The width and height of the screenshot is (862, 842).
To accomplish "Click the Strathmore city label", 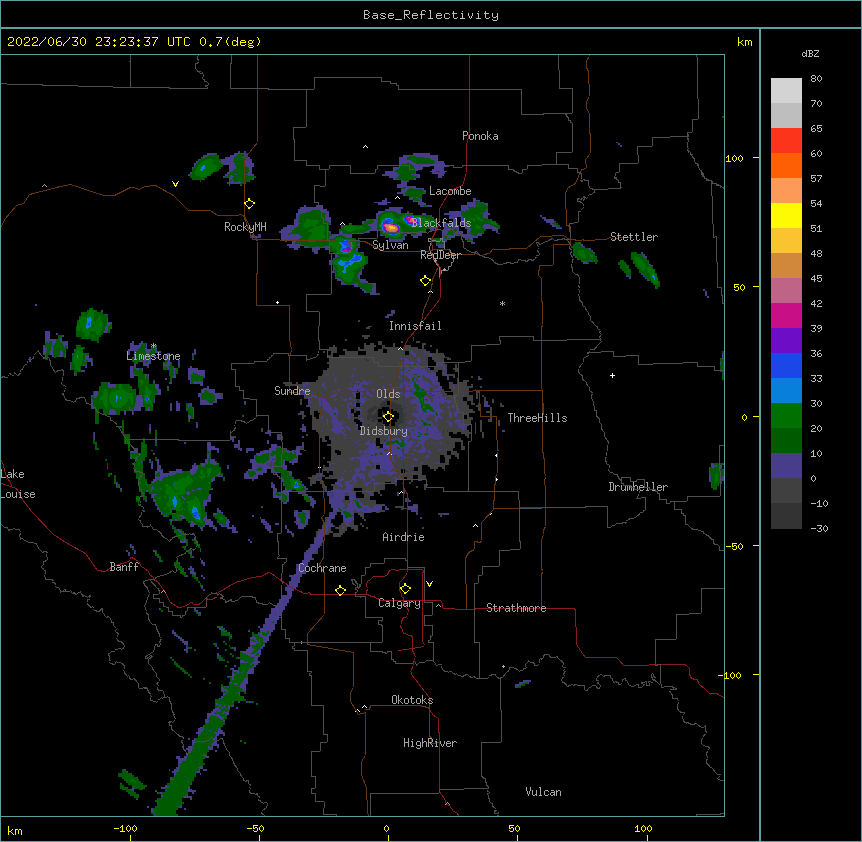I will pos(516,608).
